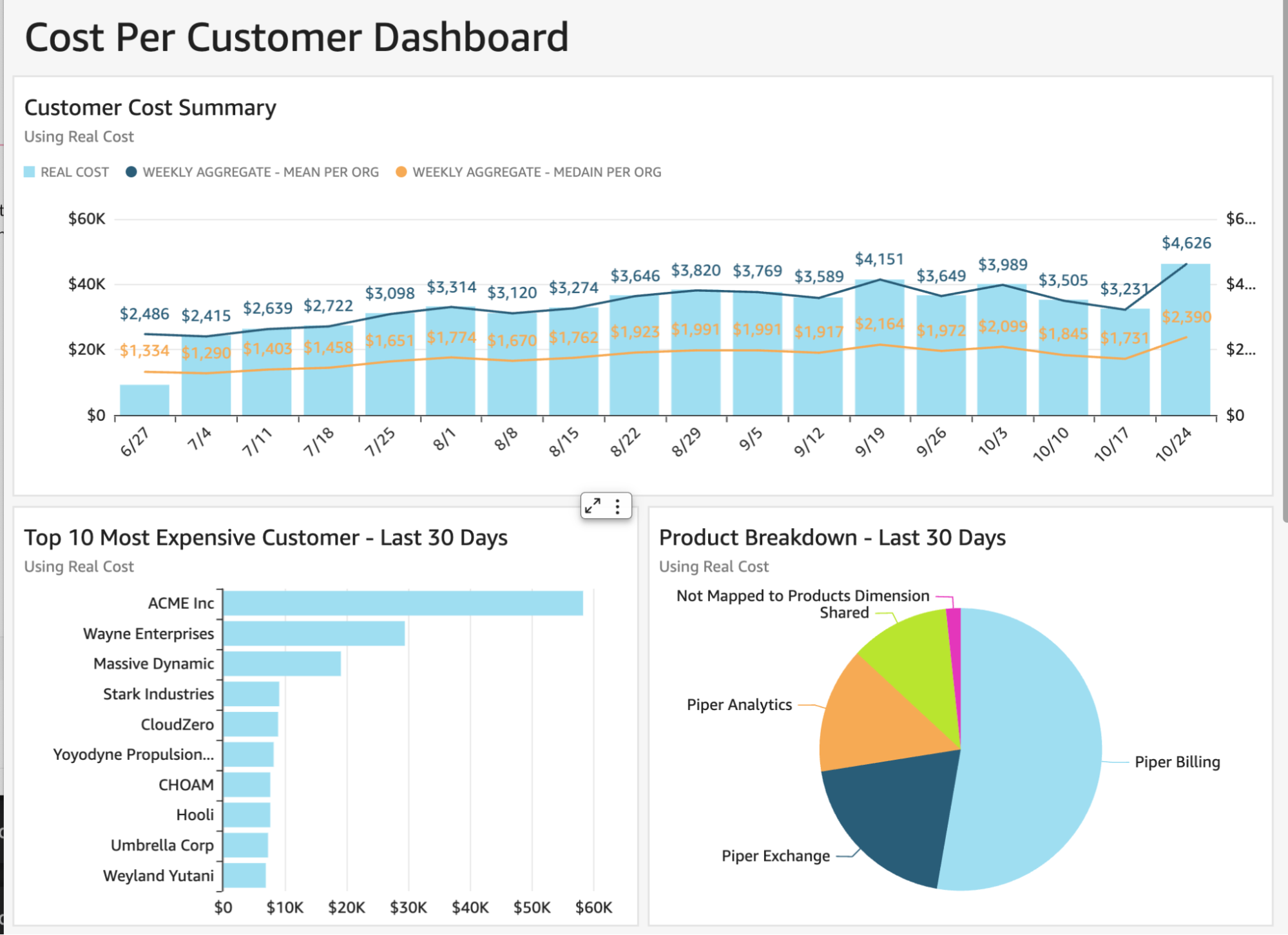This screenshot has width=1288, height=935.
Task: Click the $2,390 median data label
Action: [x=1186, y=317]
